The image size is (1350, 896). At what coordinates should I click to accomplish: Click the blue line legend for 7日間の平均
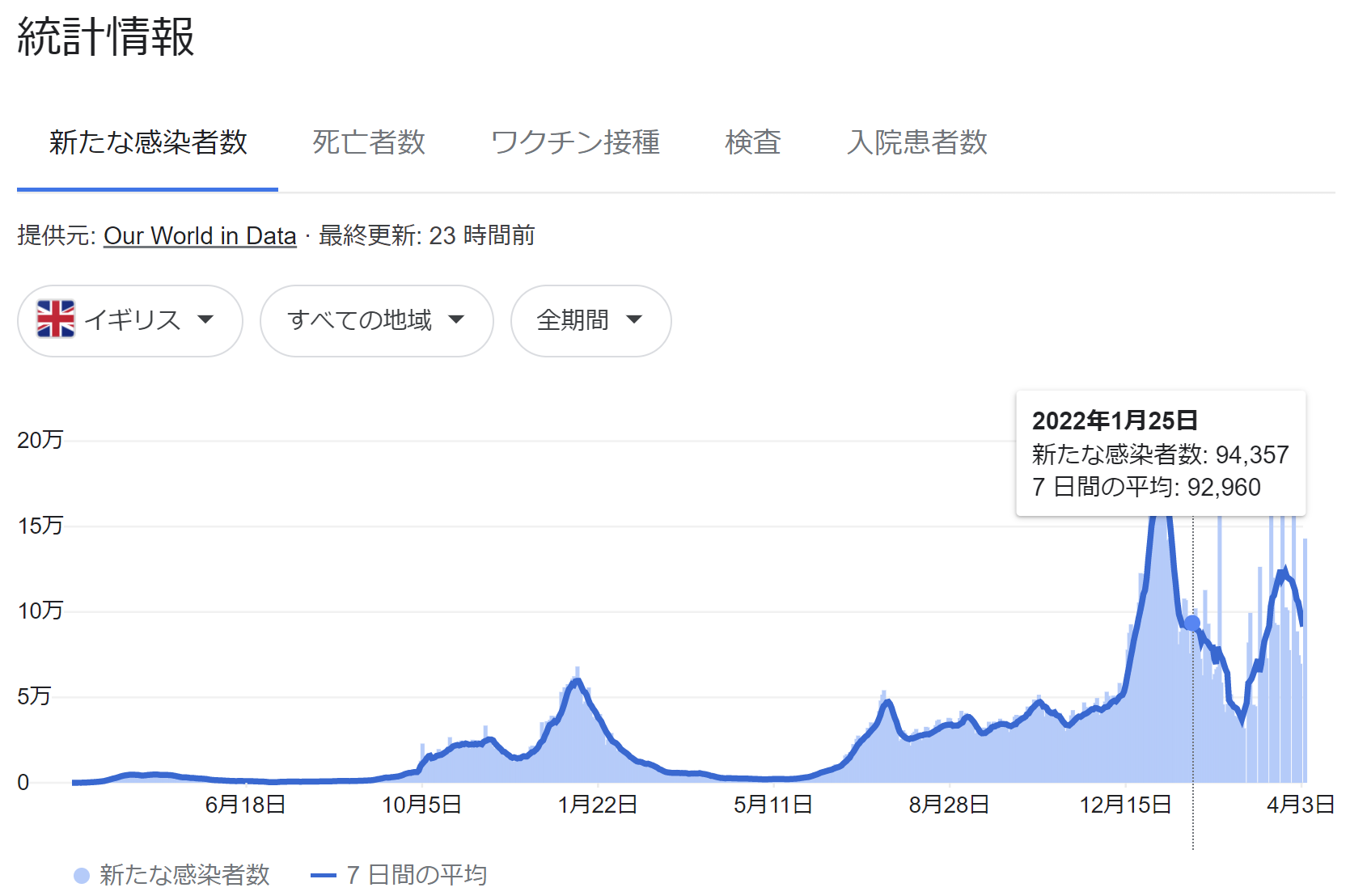[324, 876]
